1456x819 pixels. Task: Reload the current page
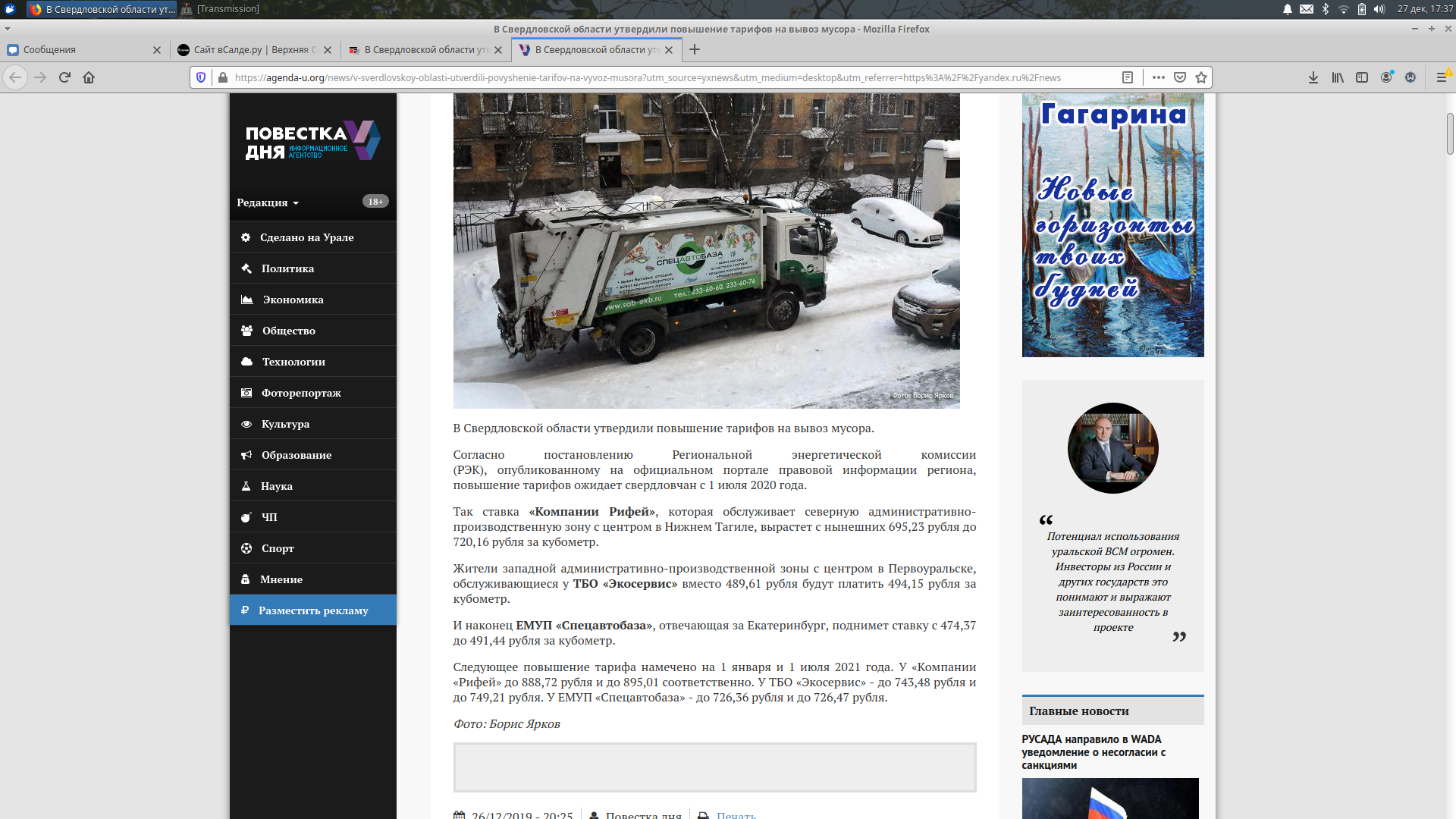click(64, 77)
